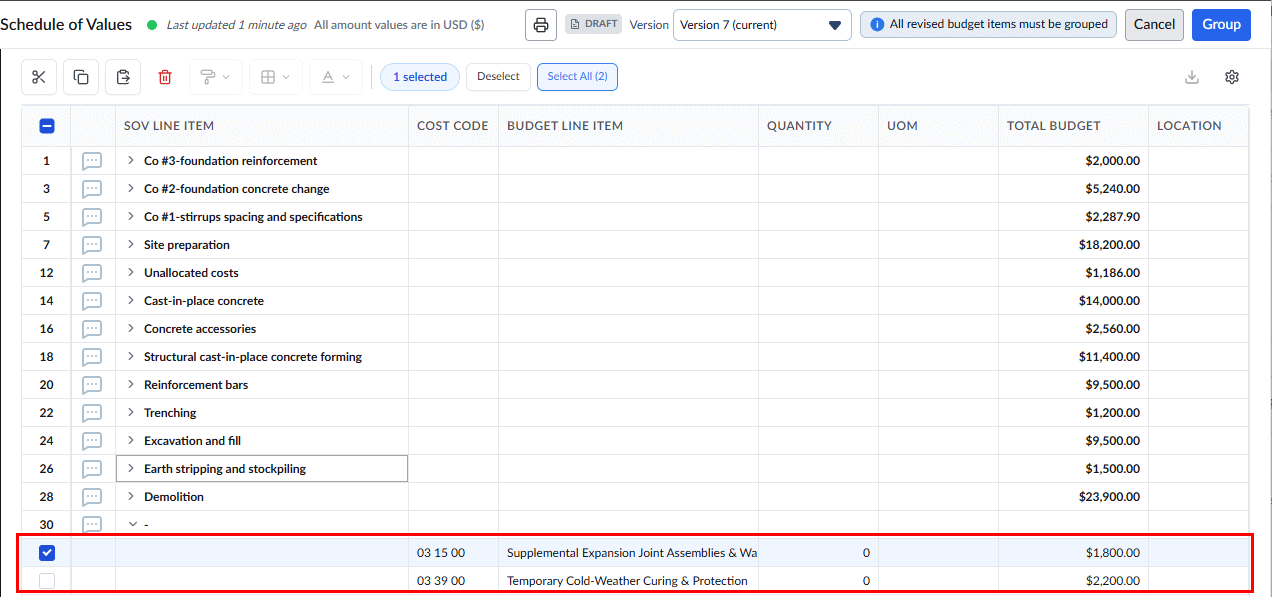Open the Version 7 (current) dropdown
Viewport: 1272px width, 597px height.
(x=762, y=25)
